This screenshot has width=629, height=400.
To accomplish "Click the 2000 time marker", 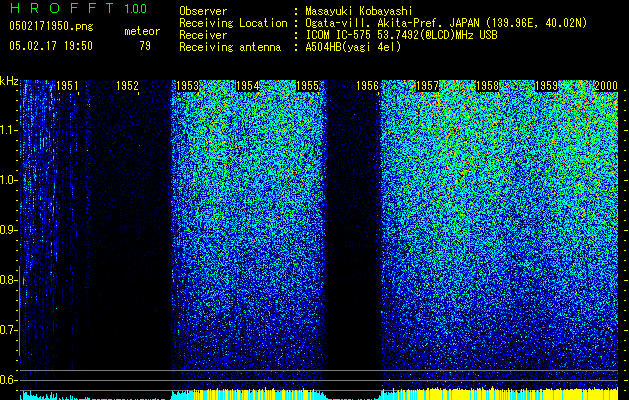I will [606, 86].
